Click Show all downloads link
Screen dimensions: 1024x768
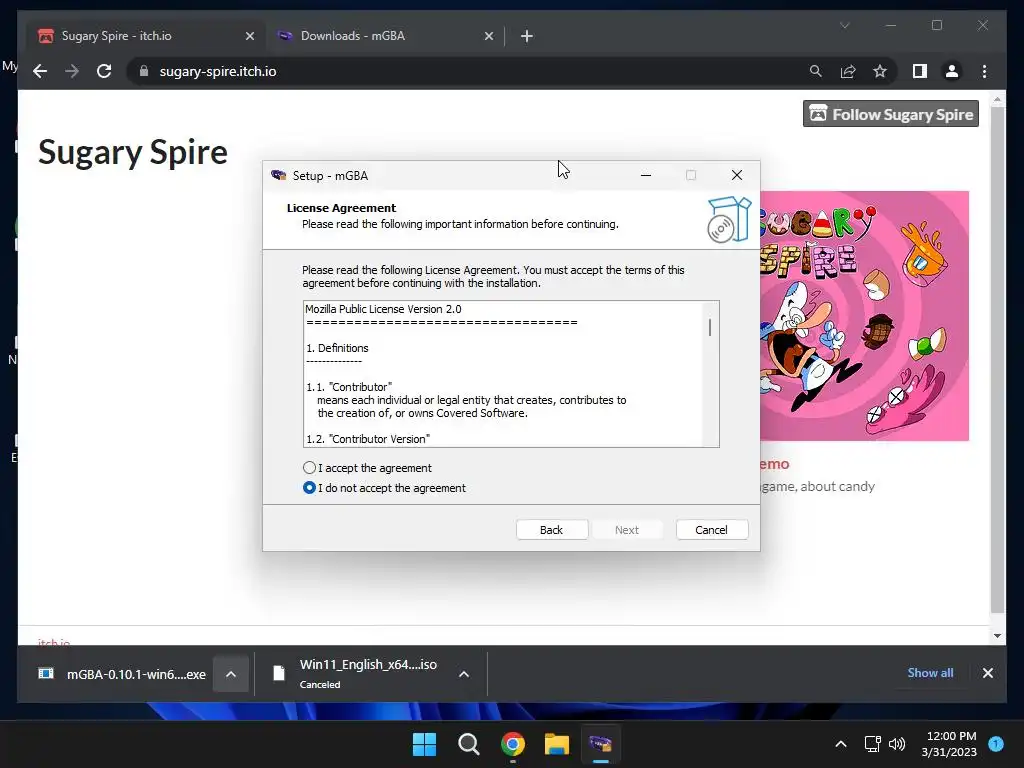coord(930,673)
